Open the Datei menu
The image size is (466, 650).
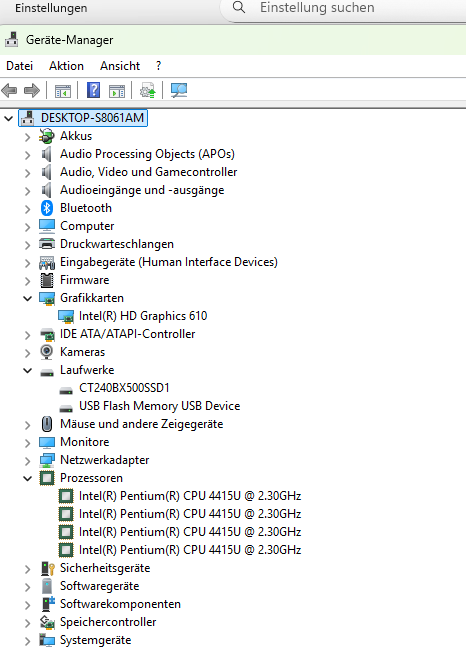coord(19,66)
